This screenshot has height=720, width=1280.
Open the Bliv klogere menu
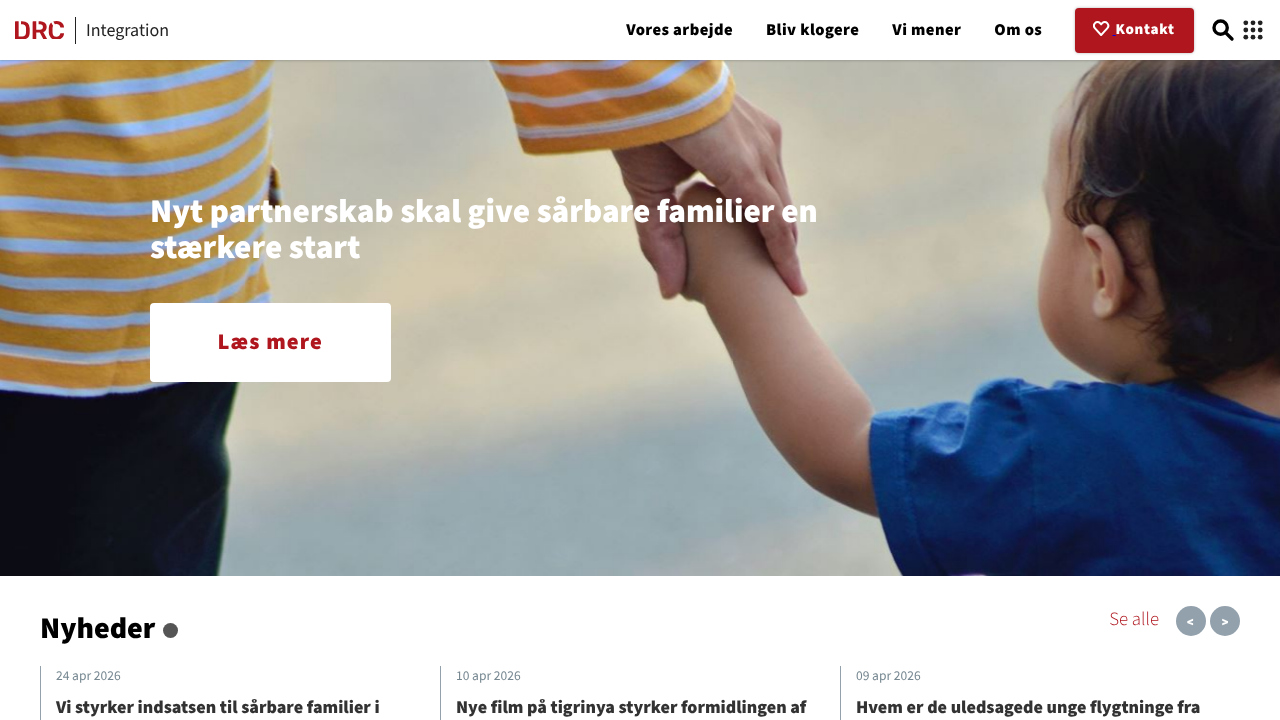coord(812,30)
